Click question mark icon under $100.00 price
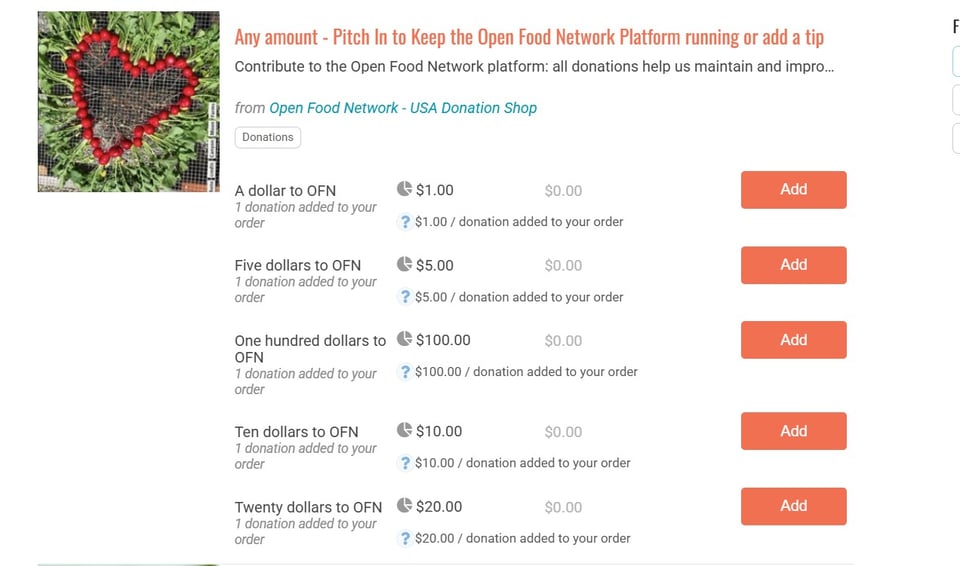The height and width of the screenshot is (566, 960). (x=405, y=372)
